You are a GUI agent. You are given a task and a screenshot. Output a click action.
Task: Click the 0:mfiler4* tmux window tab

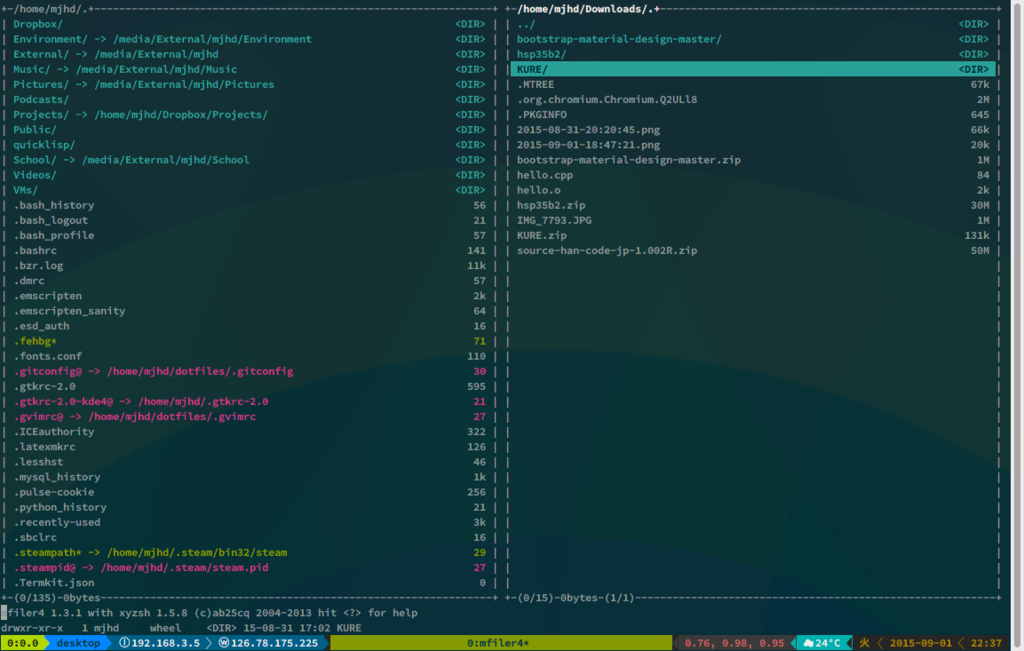498,643
